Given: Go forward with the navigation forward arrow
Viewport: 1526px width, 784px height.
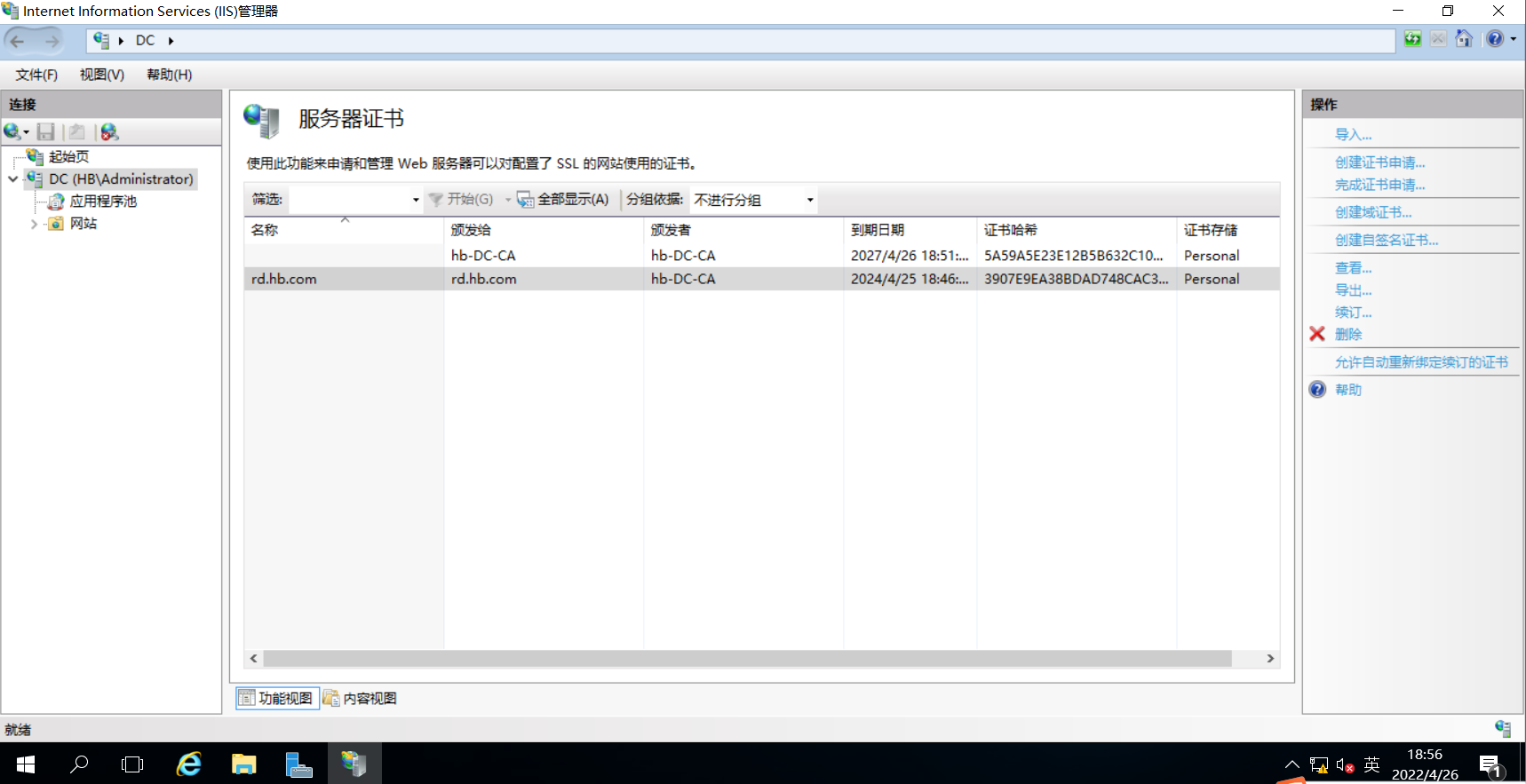Looking at the screenshot, I should [52, 41].
